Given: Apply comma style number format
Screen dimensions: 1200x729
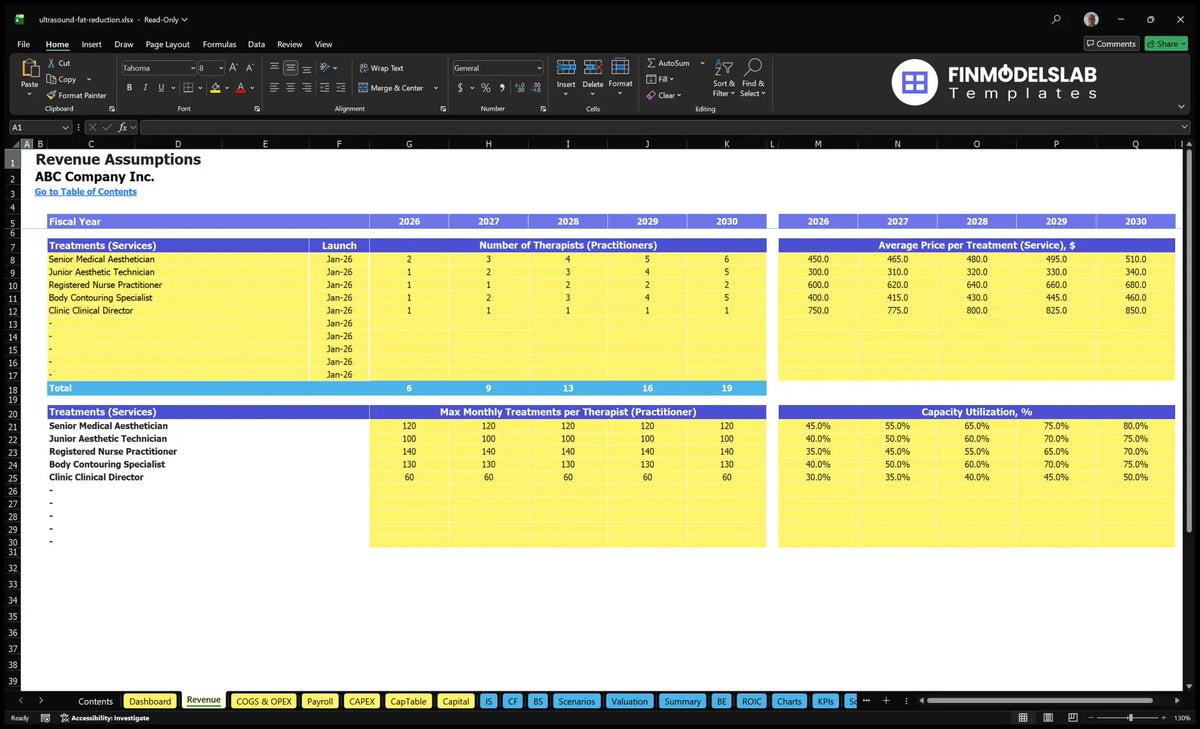Looking at the screenshot, I should tap(502, 88).
